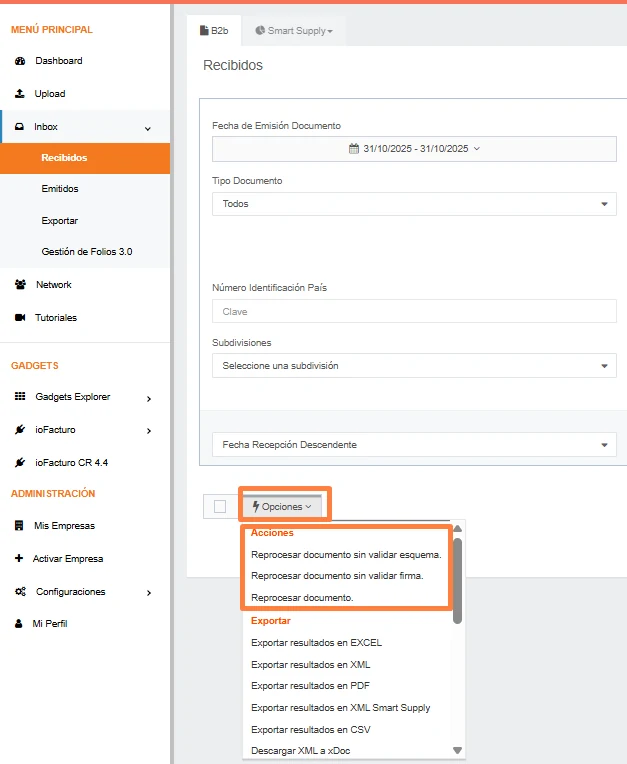
Task: Click the ioFacturo CR 4.4 plug icon
Action: tap(20, 462)
